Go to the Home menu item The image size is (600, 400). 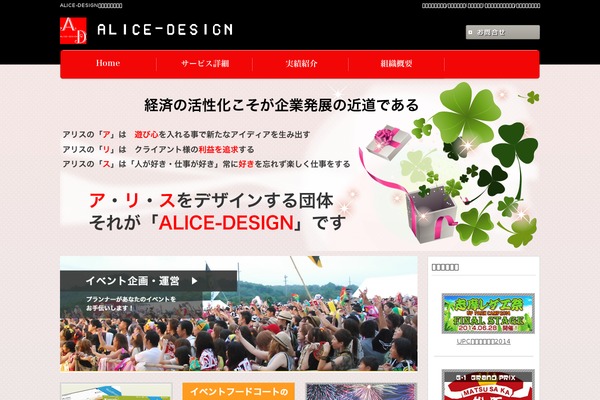(108, 64)
